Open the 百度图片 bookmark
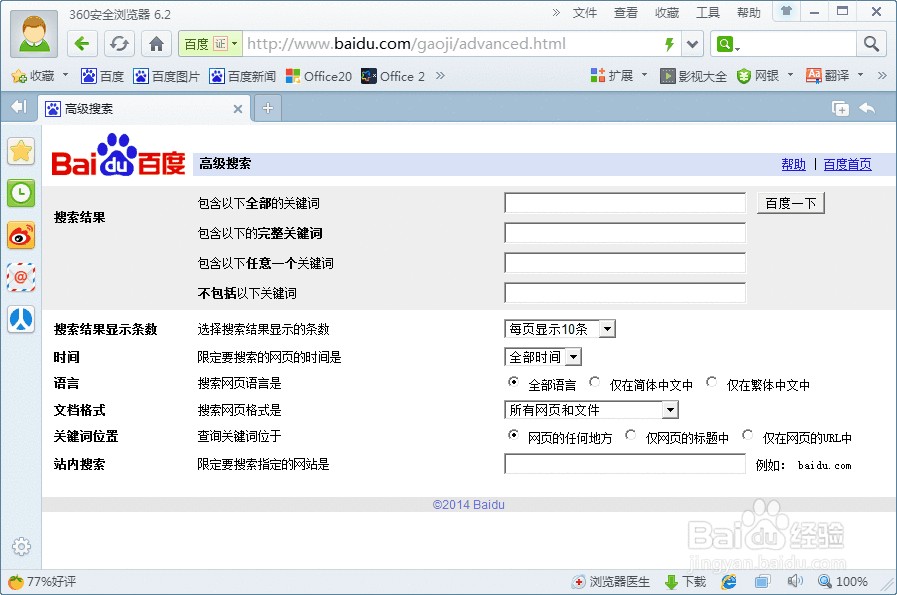Viewport: 897px width, 595px height. [x=166, y=76]
